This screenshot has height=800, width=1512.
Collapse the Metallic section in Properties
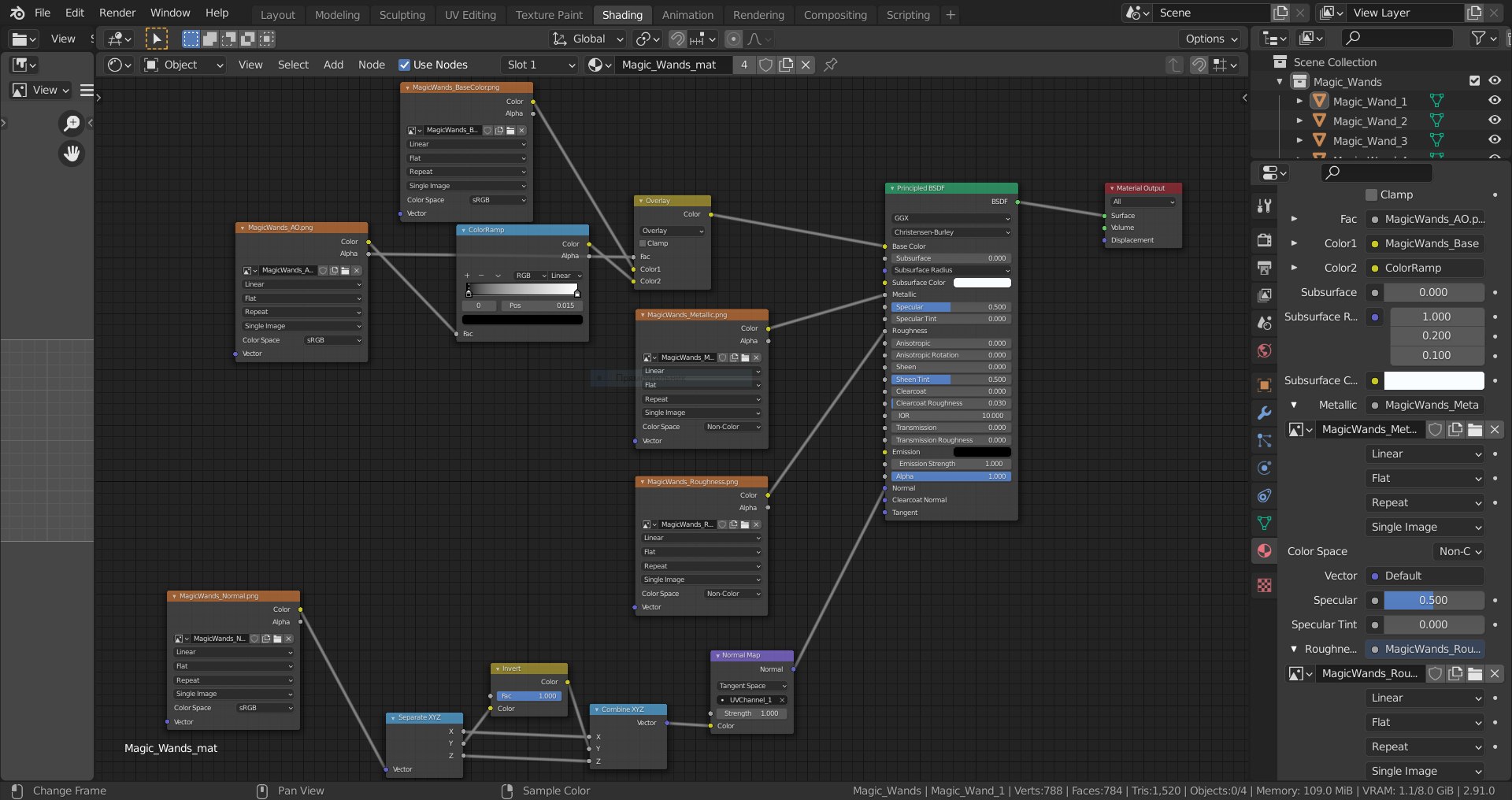1294,405
